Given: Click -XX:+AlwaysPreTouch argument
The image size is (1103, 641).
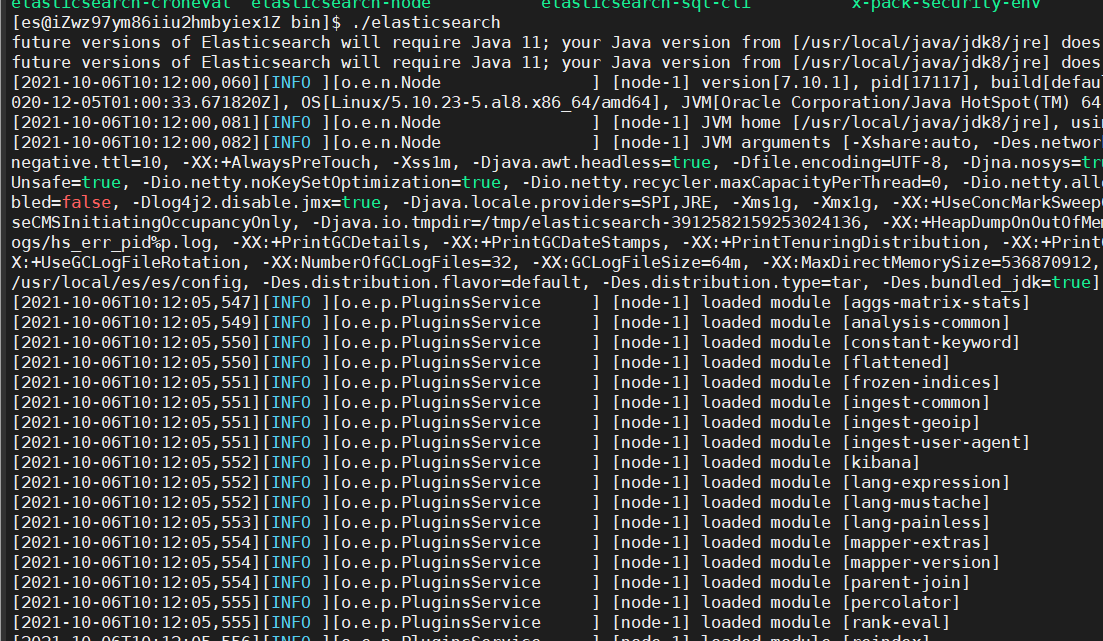Looking at the screenshot, I should coord(276,163).
